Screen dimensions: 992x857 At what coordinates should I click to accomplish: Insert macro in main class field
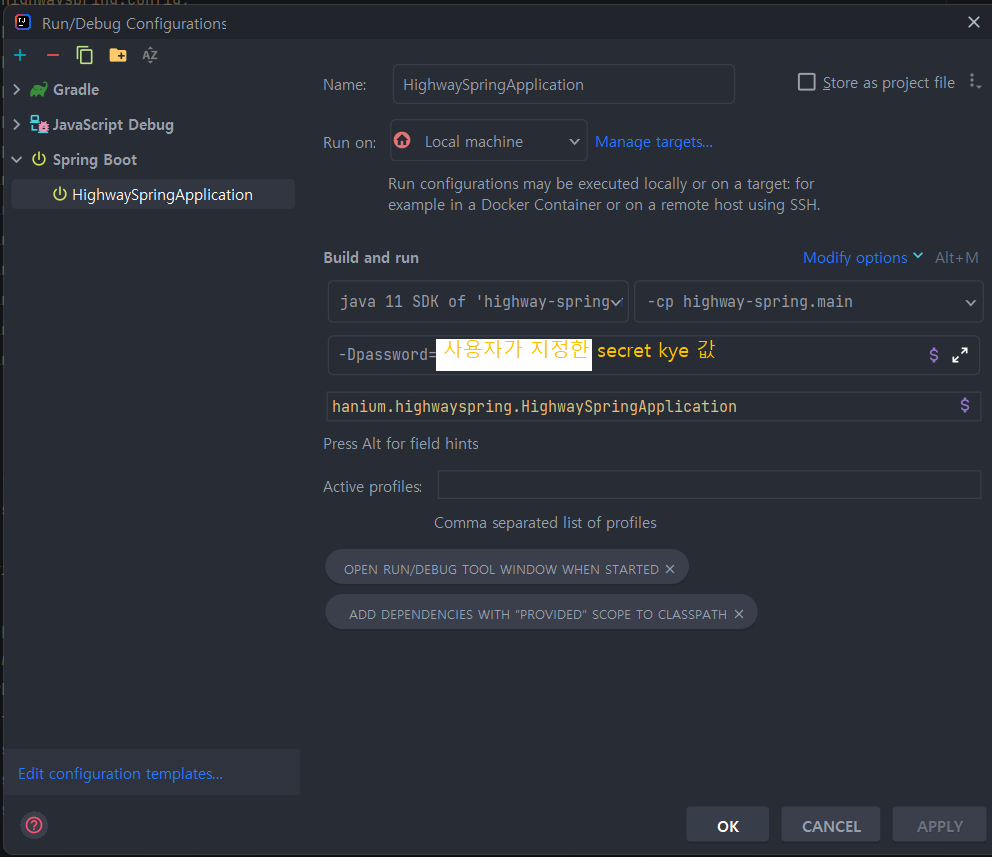click(965, 405)
